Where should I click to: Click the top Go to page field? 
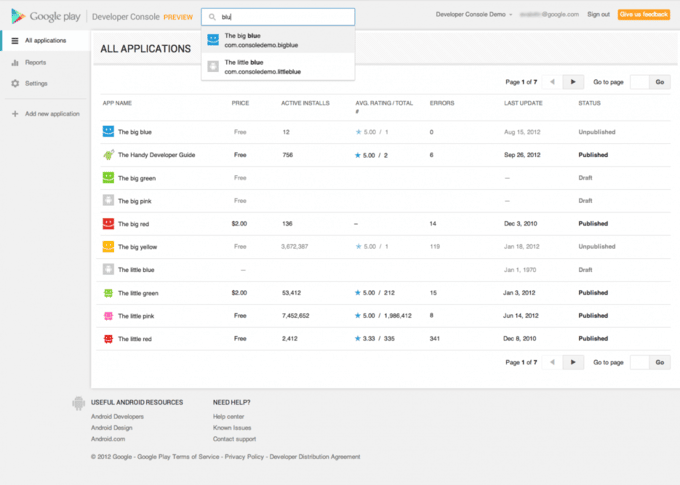click(640, 82)
